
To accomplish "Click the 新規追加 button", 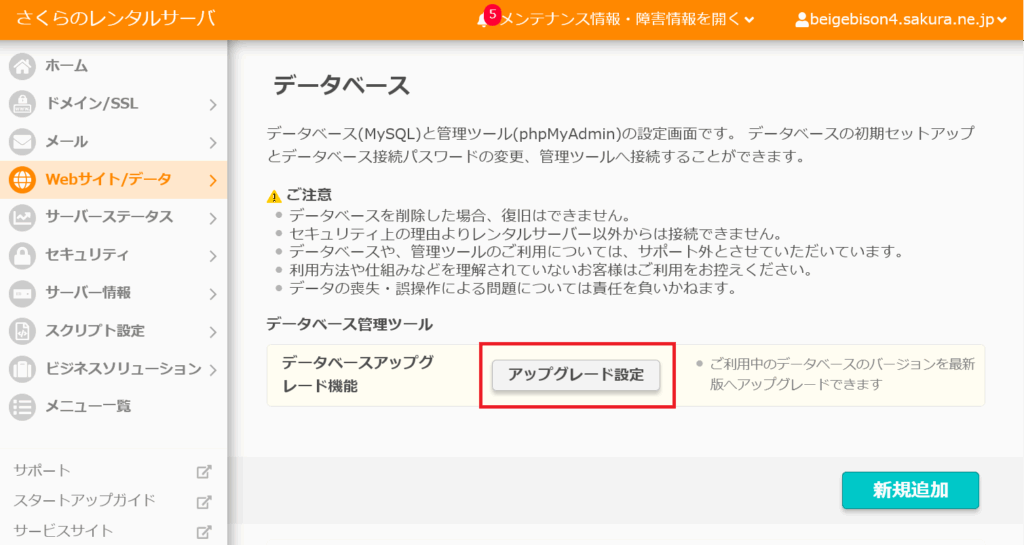I will pyautogui.click(x=910, y=490).
